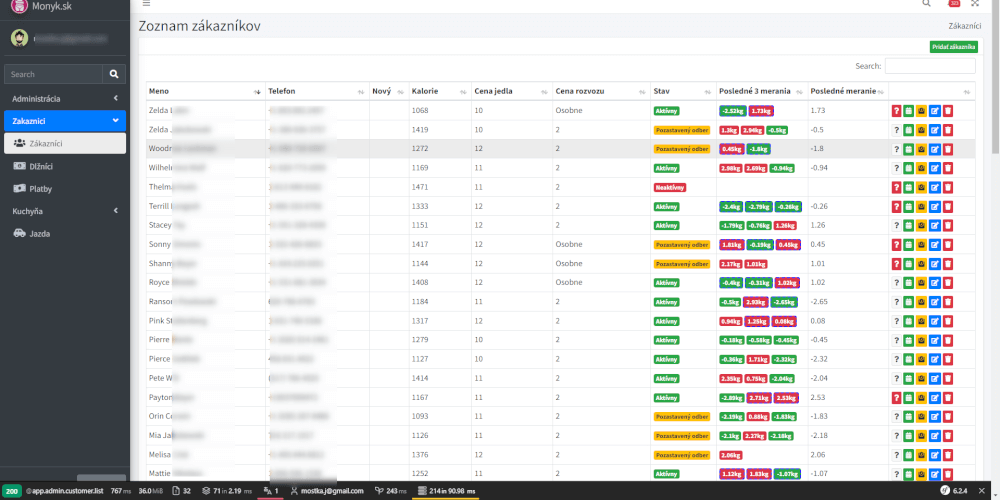
Task: Go to Jazda in the sidebar
Action: click(x=40, y=234)
